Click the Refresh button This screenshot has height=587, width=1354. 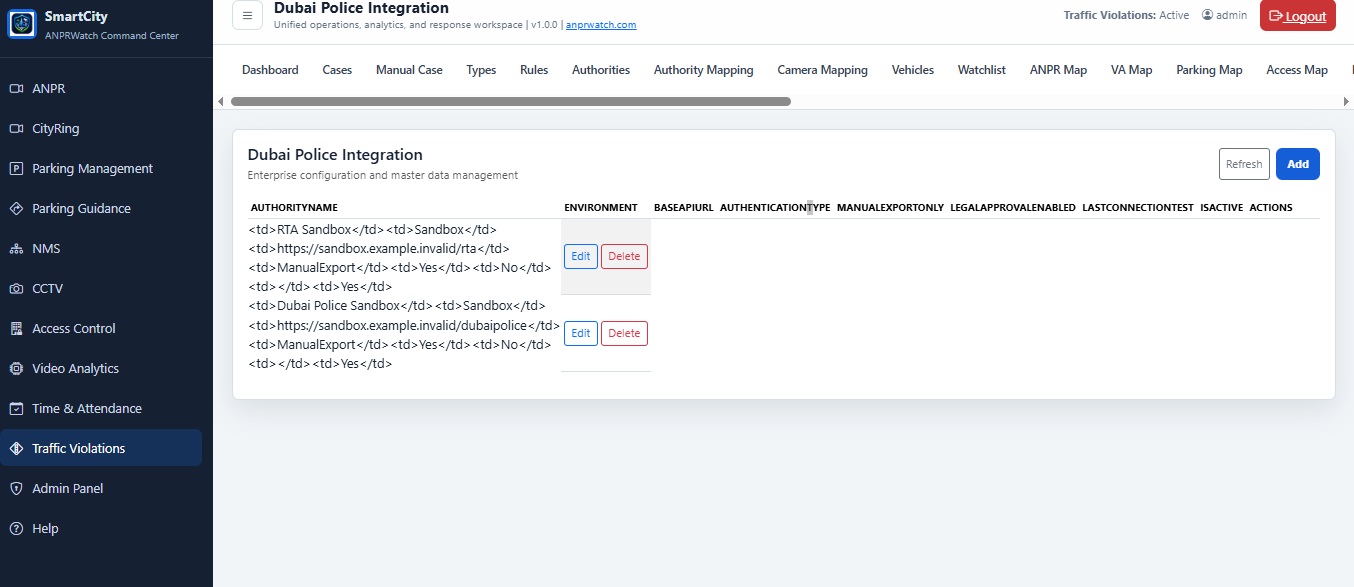pos(1244,164)
